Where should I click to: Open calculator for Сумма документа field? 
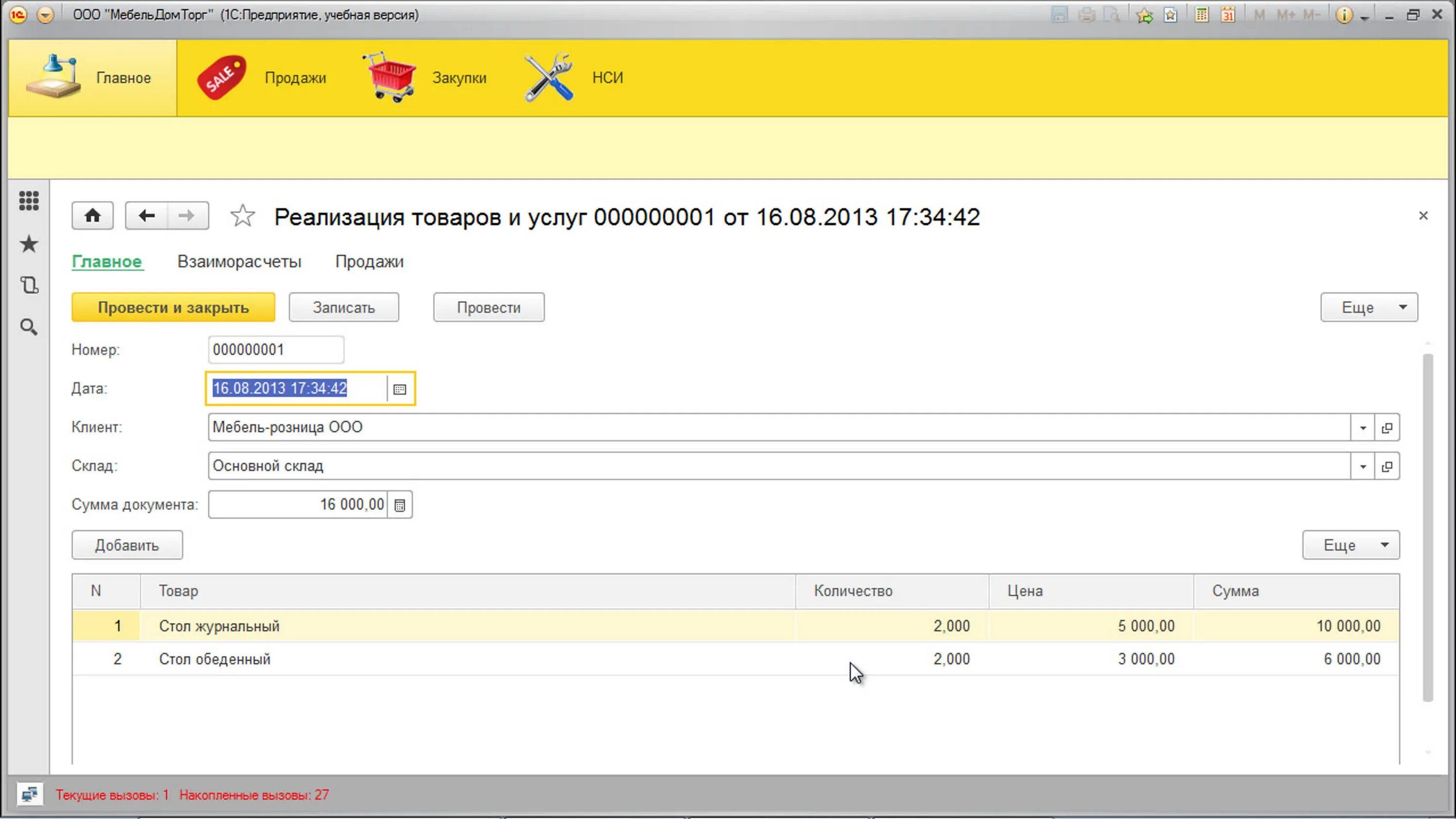[x=399, y=505]
